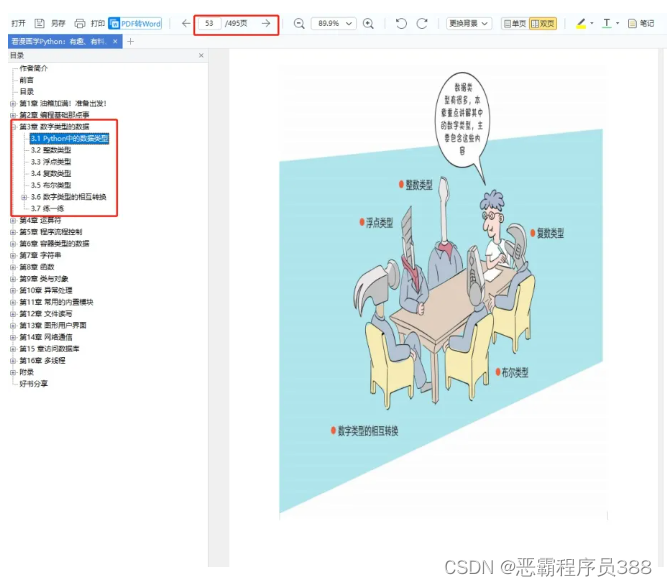The width and height of the screenshot is (667, 586).
Task: Click the comic illustration on the page
Action: [441, 293]
